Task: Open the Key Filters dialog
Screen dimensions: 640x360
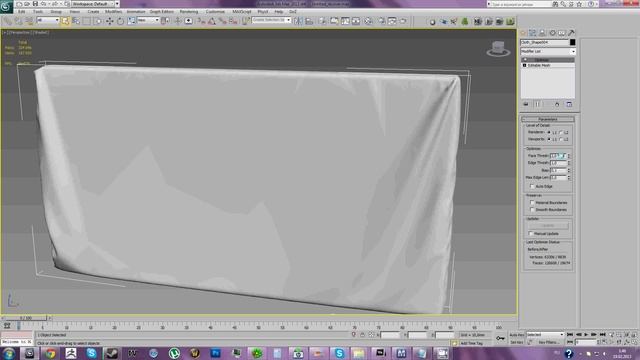Action: pyautogui.click(x=549, y=342)
